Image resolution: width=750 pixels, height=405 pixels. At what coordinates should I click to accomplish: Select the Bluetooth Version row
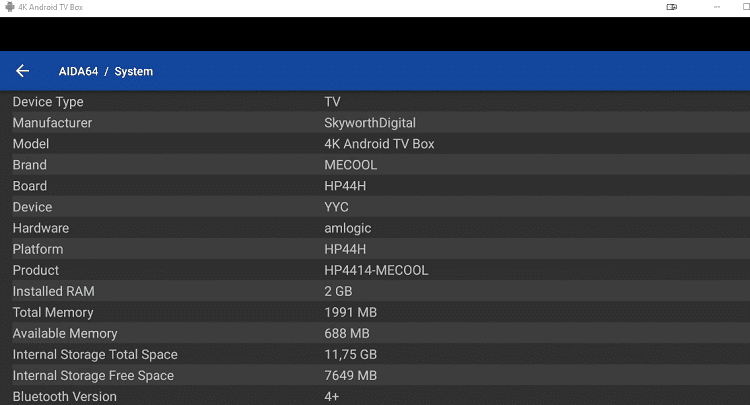coord(375,395)
